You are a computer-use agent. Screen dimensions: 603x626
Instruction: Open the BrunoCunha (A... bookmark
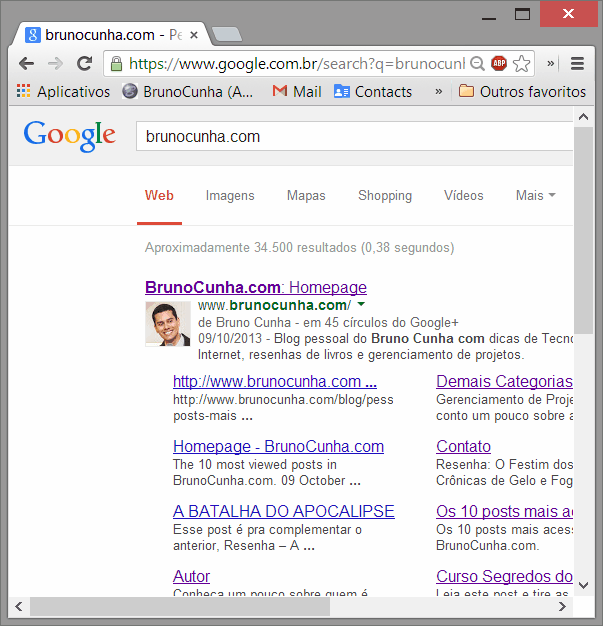[187, 92]
